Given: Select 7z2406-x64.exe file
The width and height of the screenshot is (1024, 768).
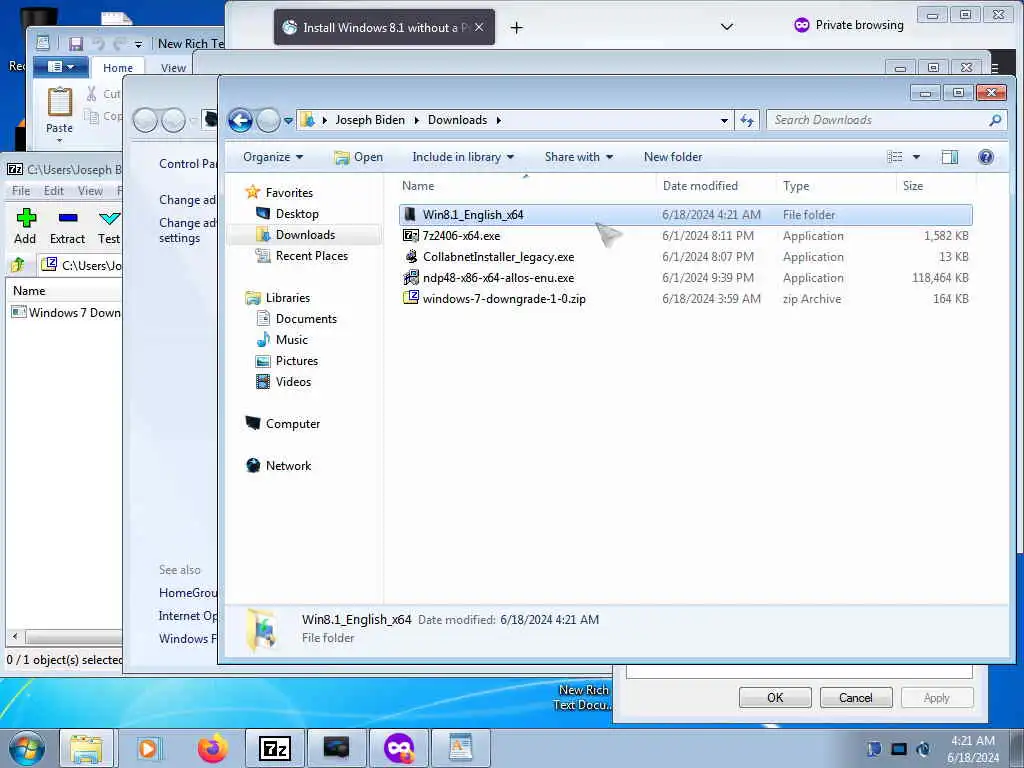Looking at the screenshot, I should [x=685, y=236].
